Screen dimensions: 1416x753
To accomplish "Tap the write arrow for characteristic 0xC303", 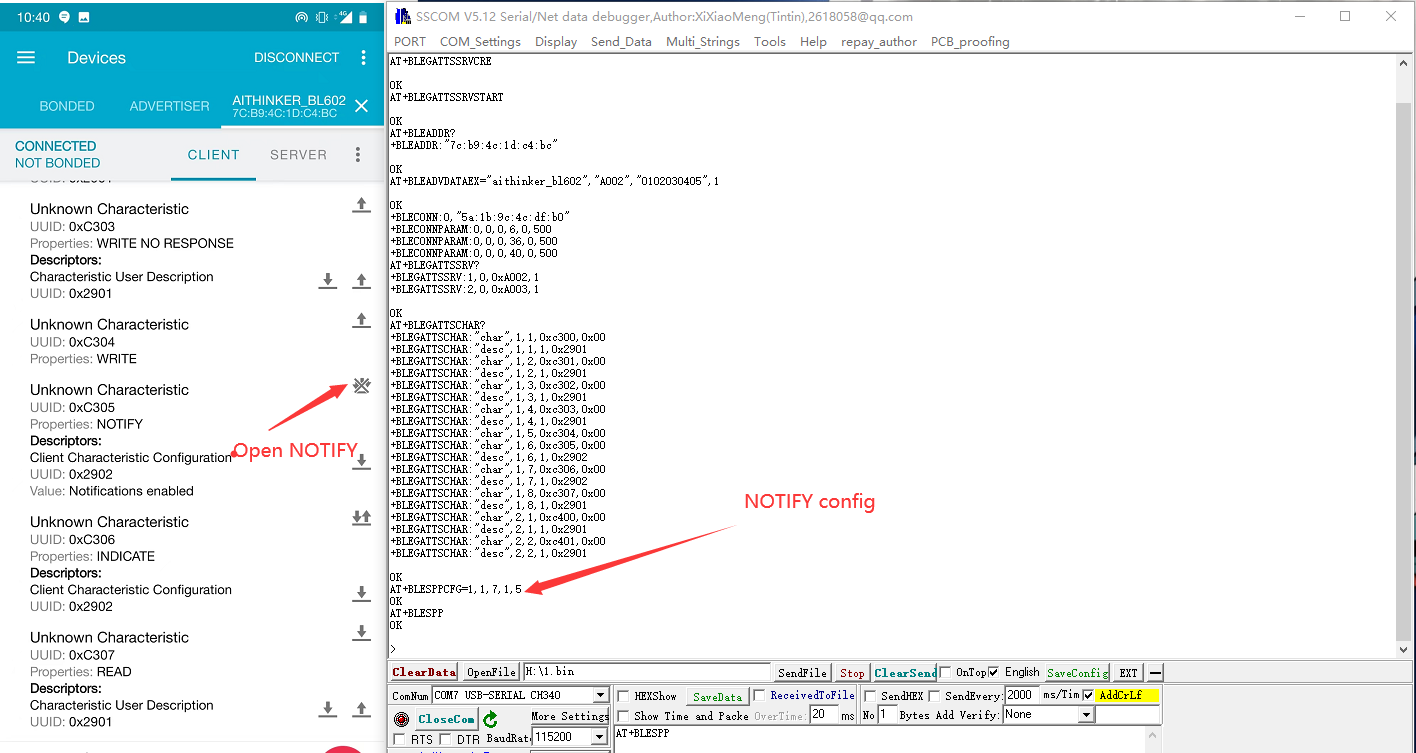I will 362,205.
